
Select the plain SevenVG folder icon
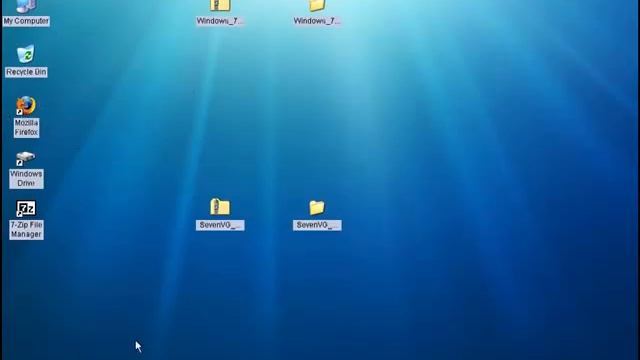(317, 214)
